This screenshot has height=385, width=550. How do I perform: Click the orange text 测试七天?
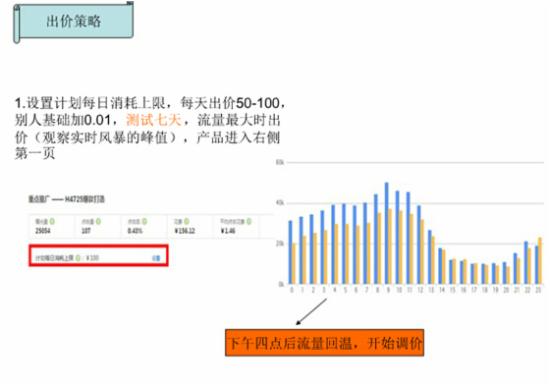pyautogui.click(x=154, y=120)
